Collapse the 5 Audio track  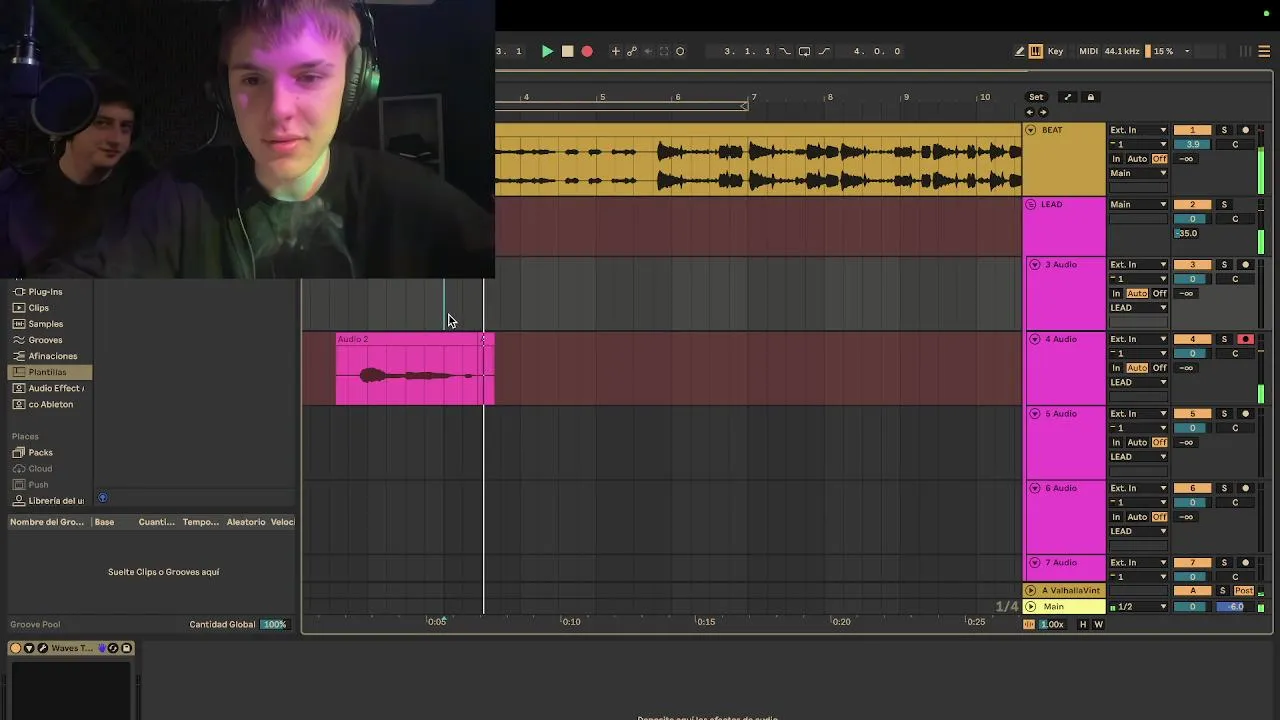[1035, 413]
